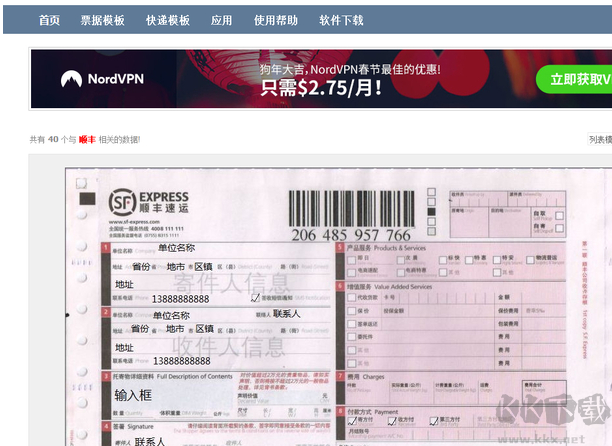Open the 软件下载 navigation item
This screenshot has width=612, height=446.
pyautogui.click(x=341, y=20)
